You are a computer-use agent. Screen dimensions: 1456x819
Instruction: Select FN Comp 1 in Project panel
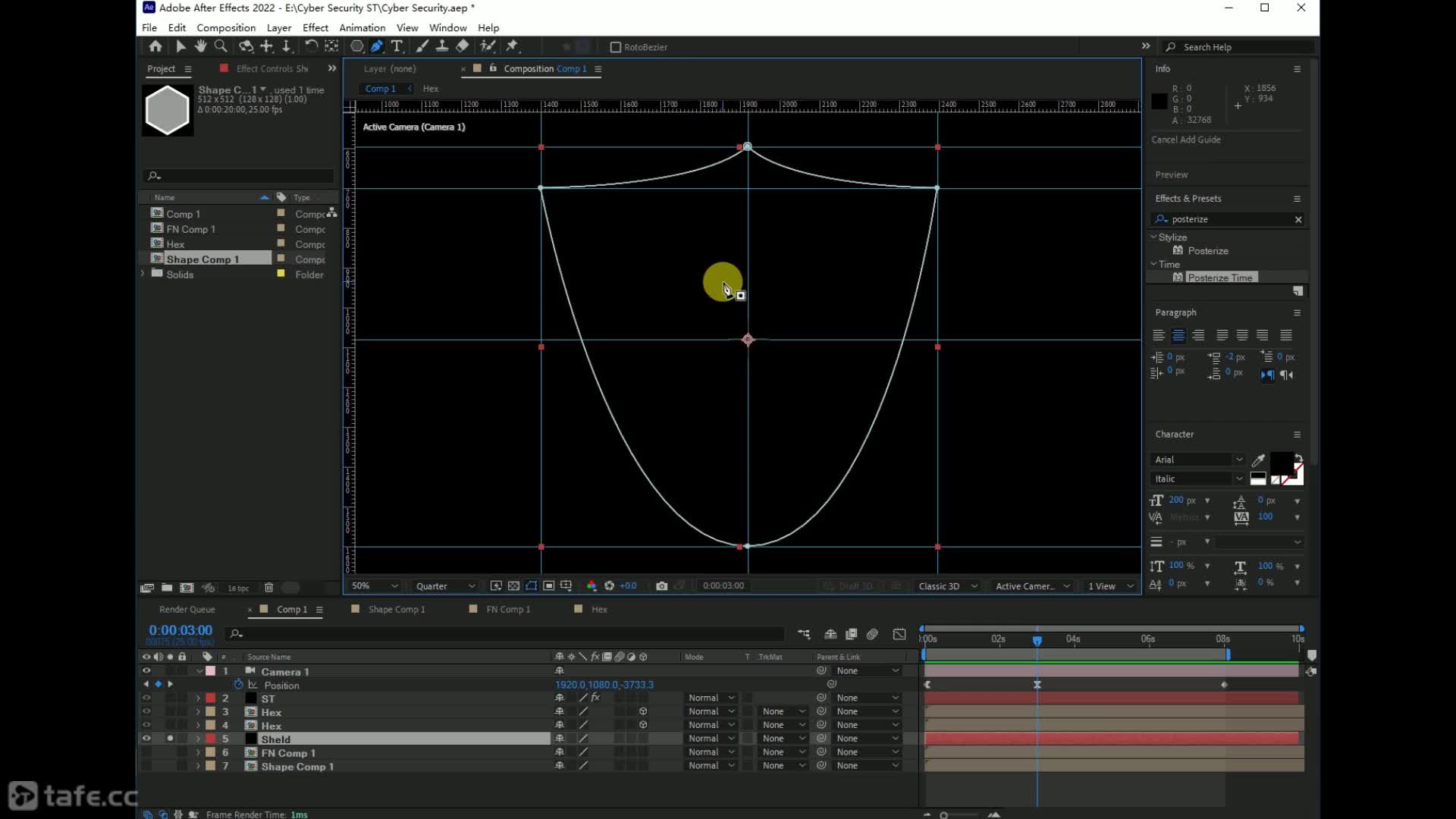[x=191, y=229]
